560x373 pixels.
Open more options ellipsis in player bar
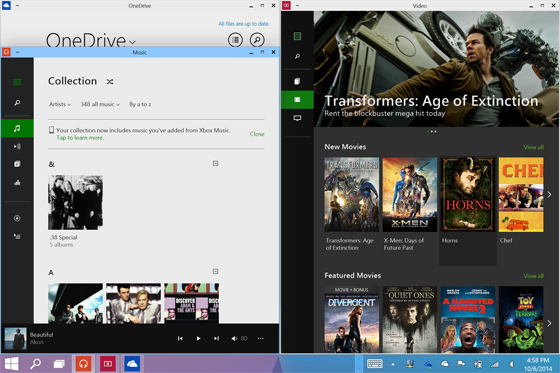(261, 338)
